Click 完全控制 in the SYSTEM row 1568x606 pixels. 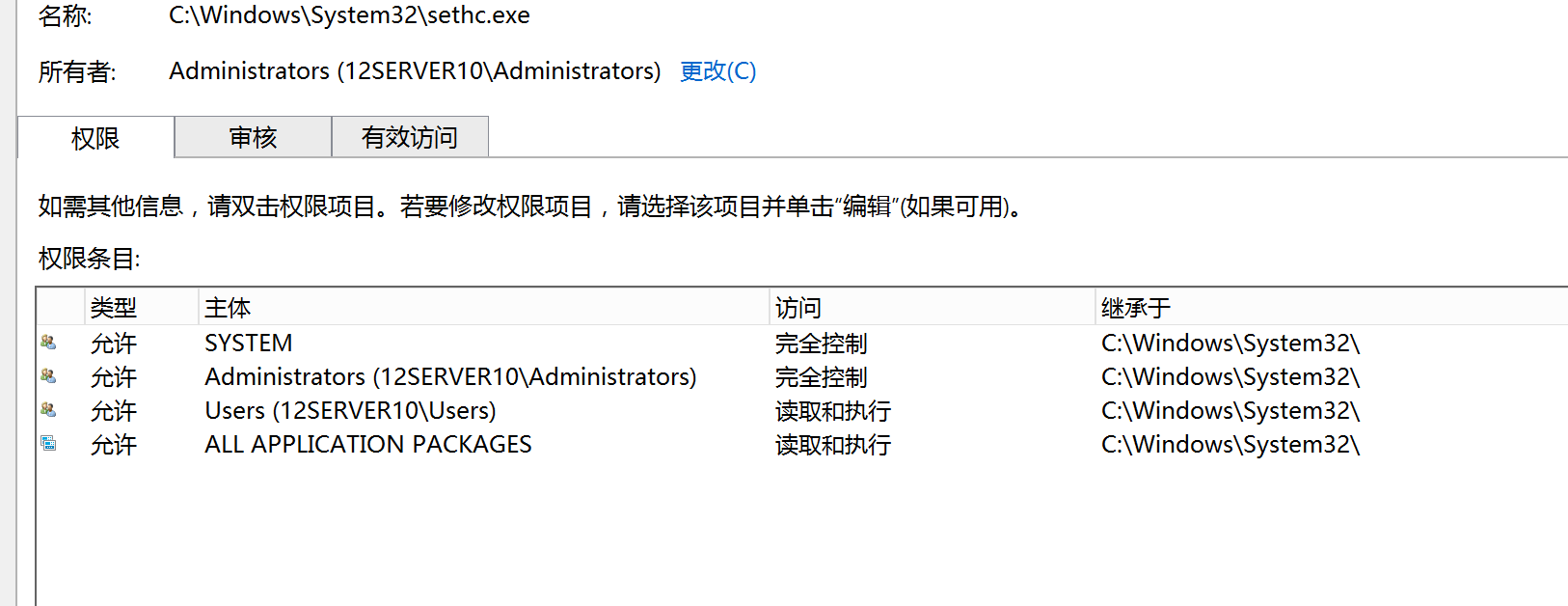pyautogui.click(x=821, y=344)
